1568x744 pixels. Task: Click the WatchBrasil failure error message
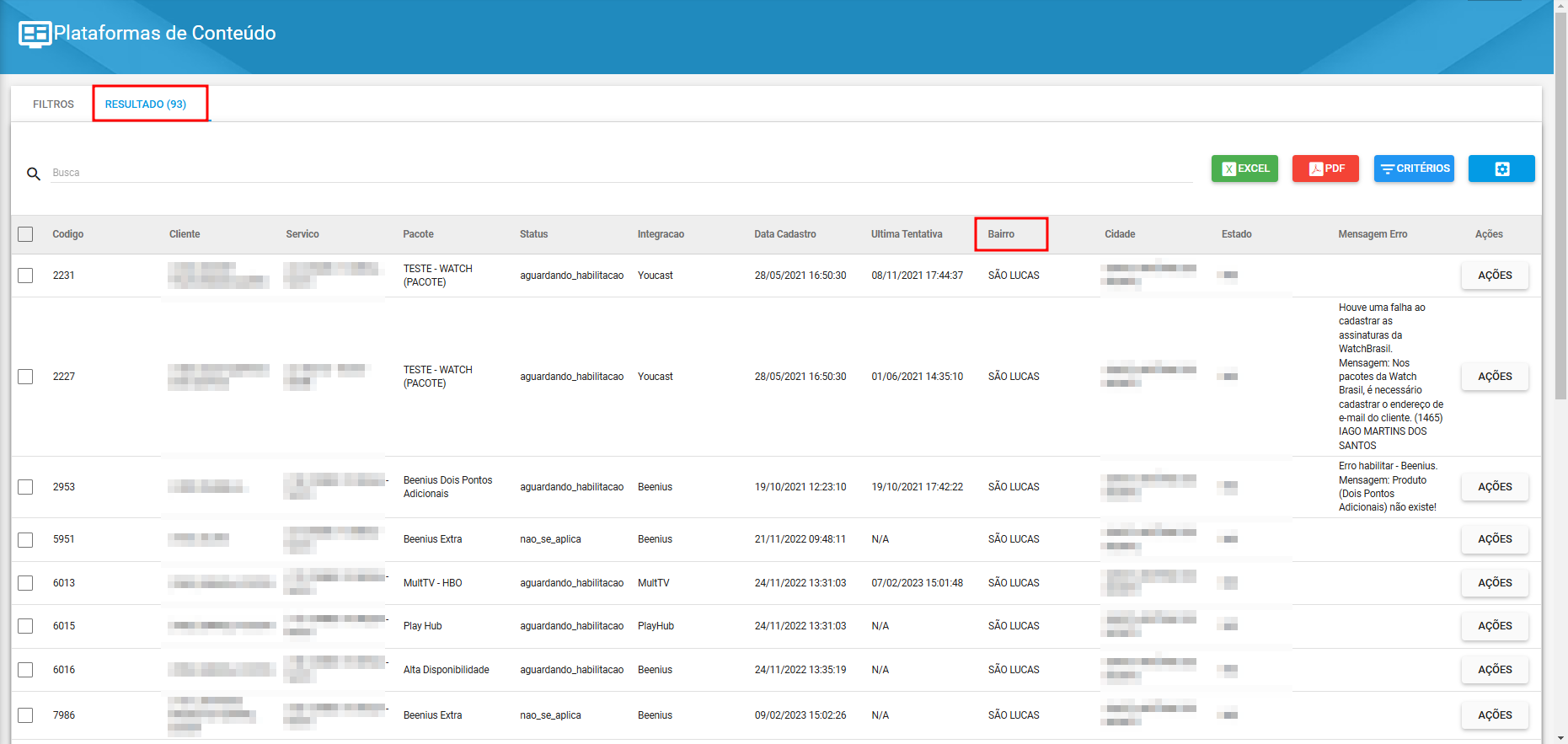coord(1391,377)
